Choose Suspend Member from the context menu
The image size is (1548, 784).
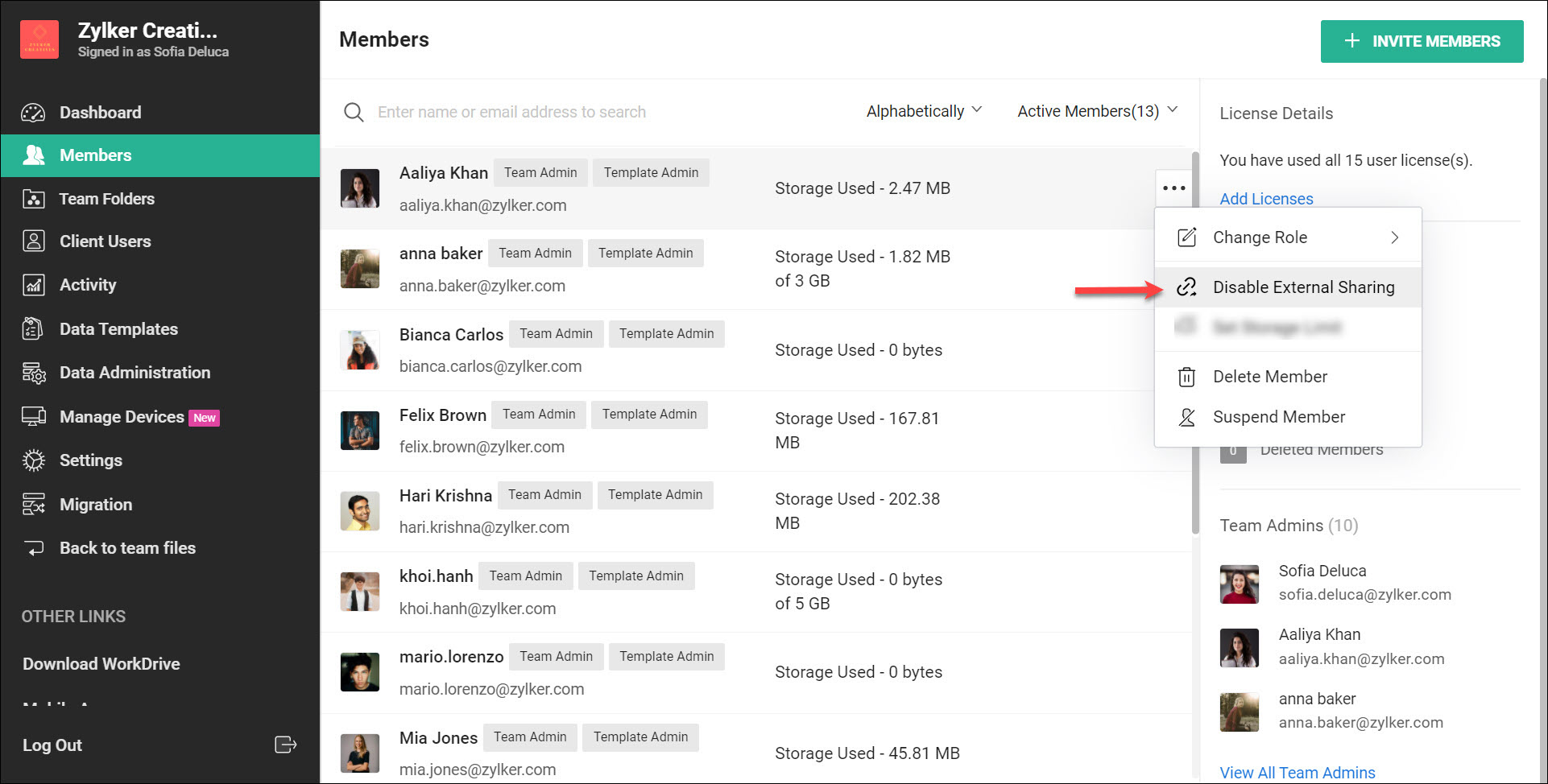pos(1279,417)
